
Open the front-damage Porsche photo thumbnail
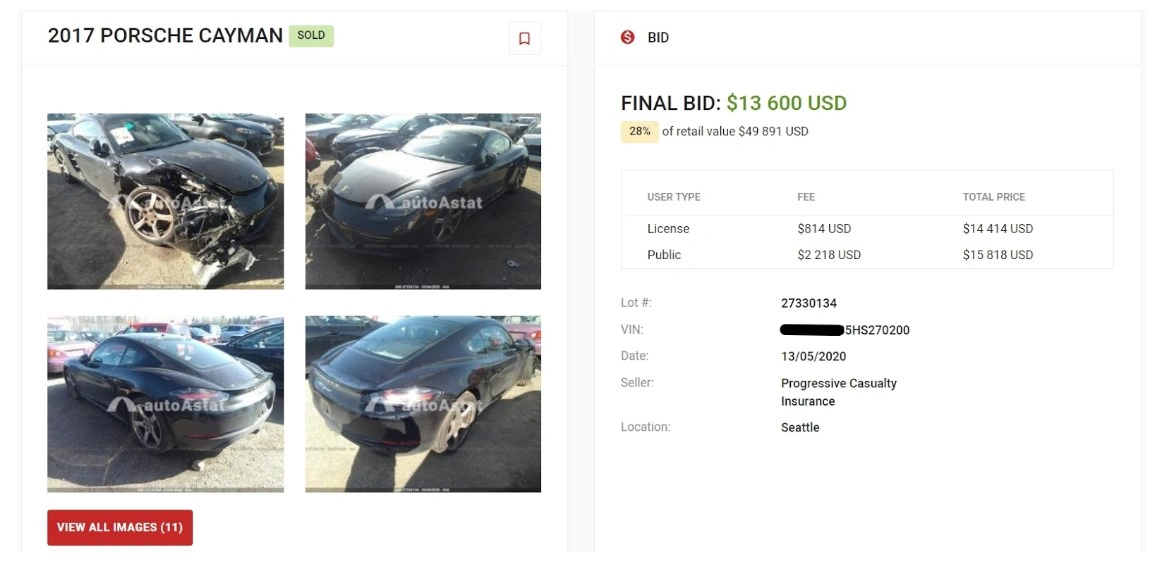(x=165, y=201)
